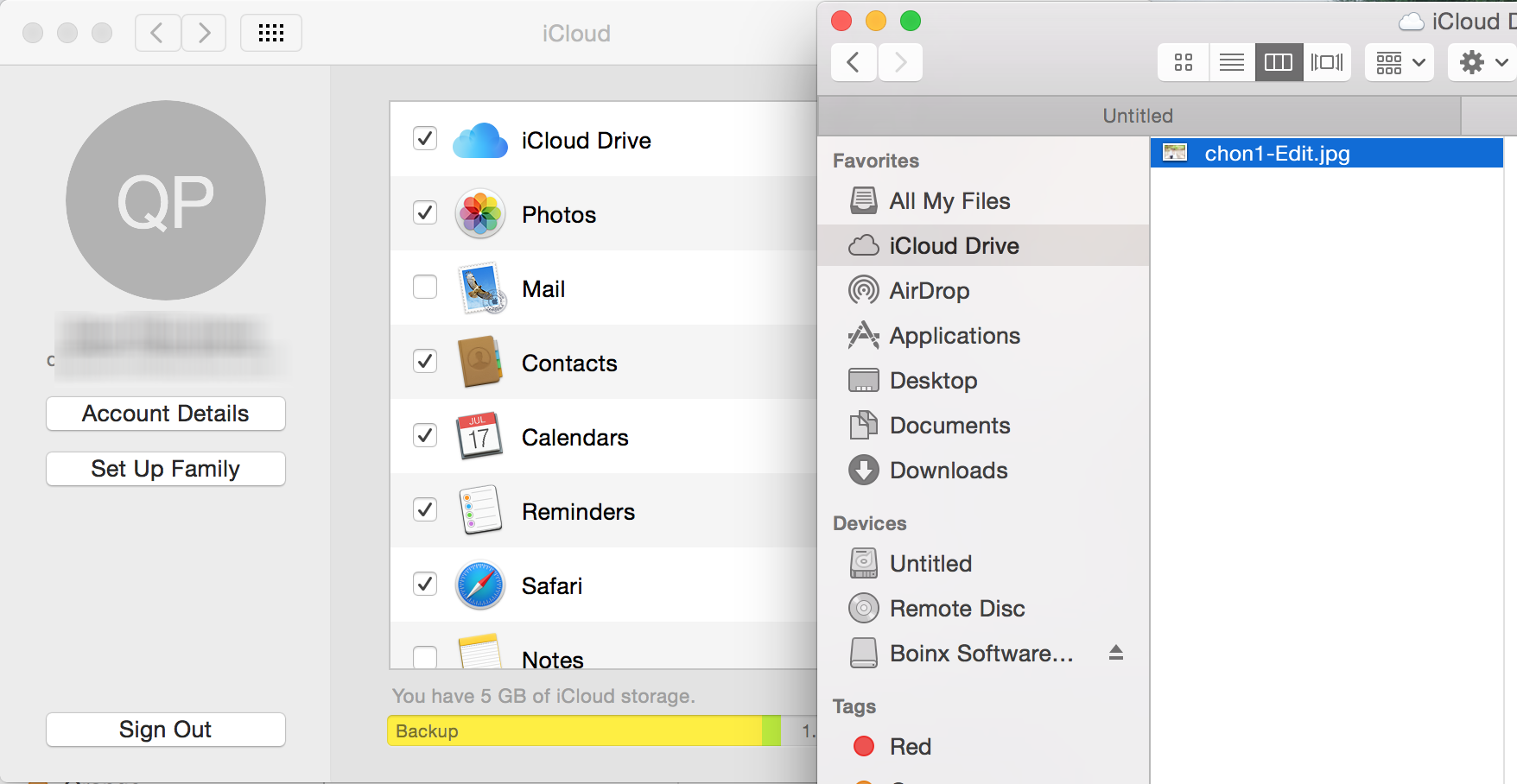Toggle the Contacts checkbox

[425, 361]
